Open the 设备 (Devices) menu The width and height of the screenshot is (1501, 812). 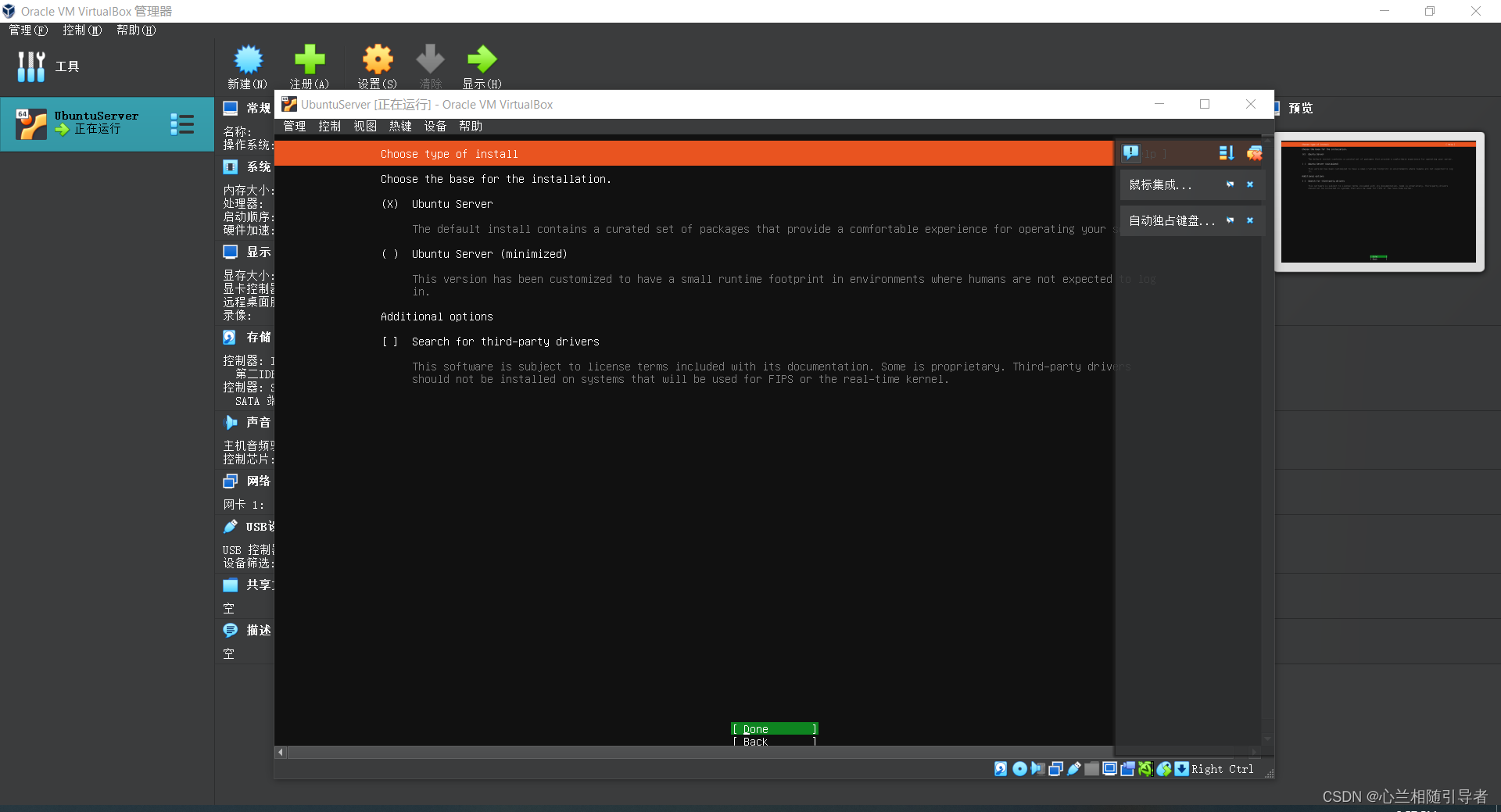435,126
